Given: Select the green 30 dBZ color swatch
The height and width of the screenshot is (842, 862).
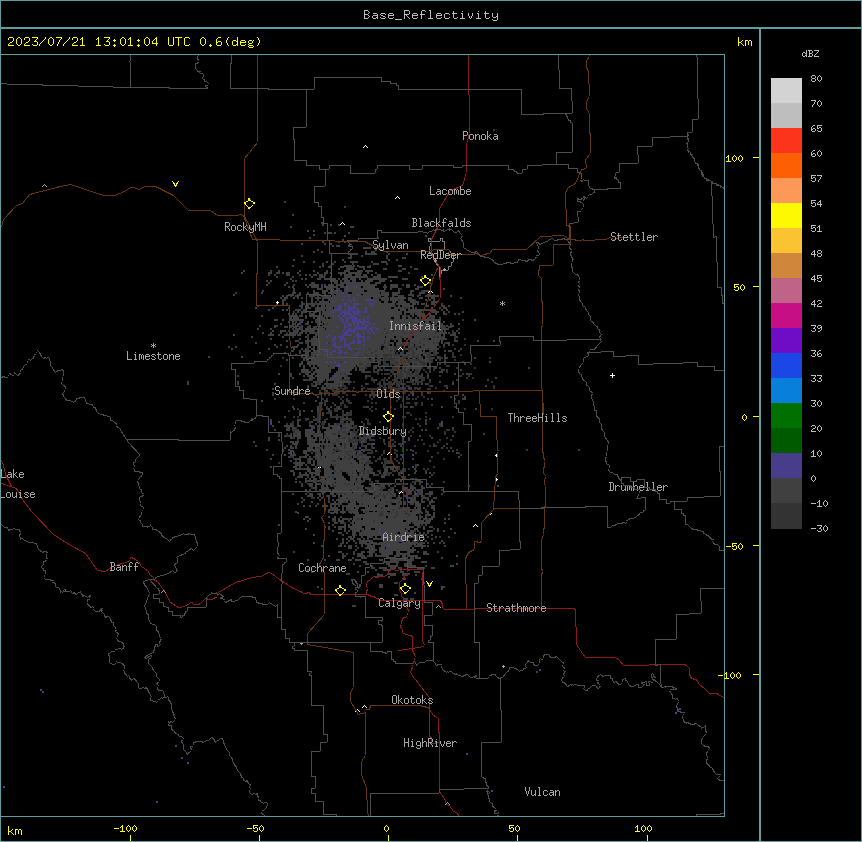Looking at the screenshot, I should click(786, 416).
